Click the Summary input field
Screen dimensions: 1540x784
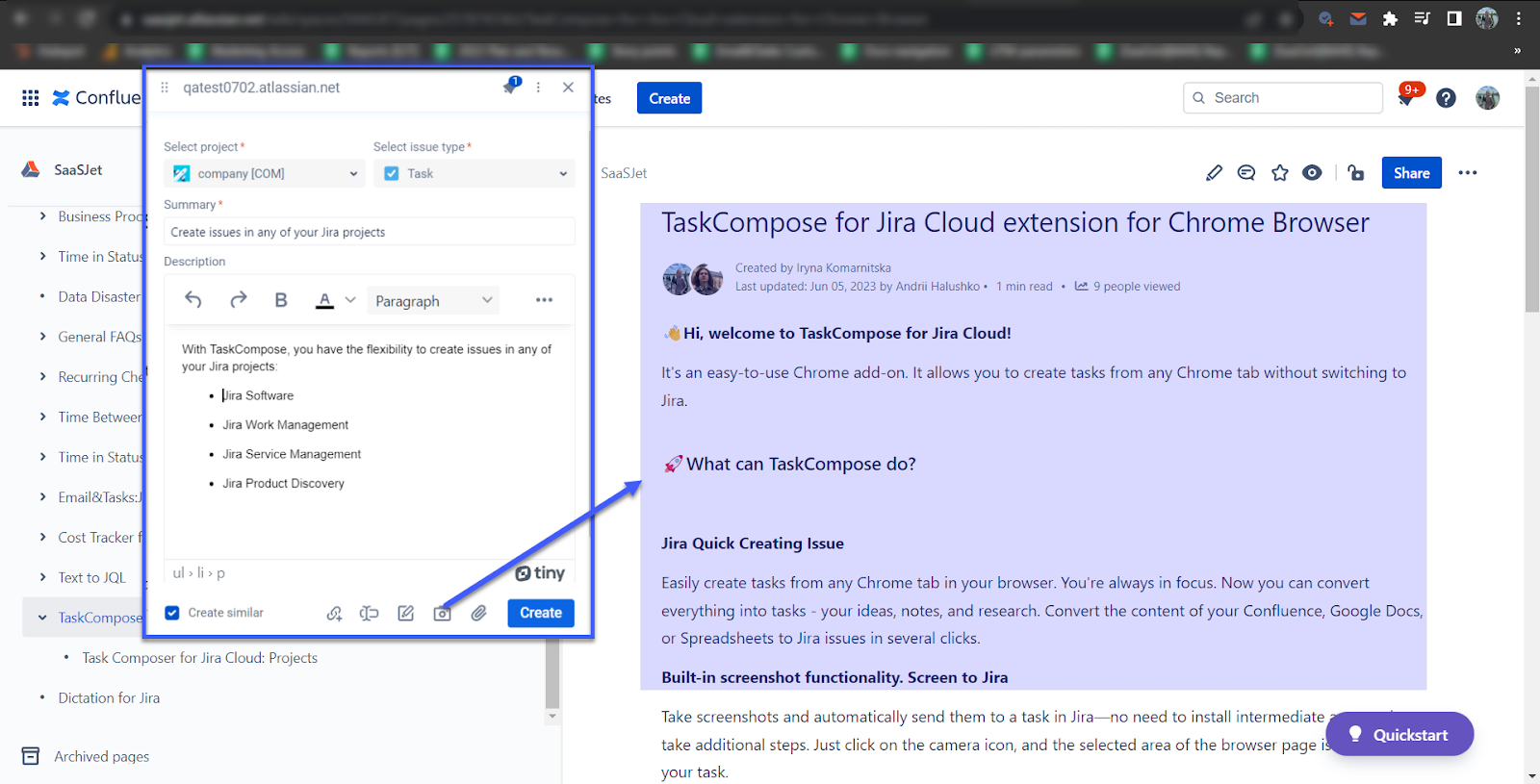(370, 232)
